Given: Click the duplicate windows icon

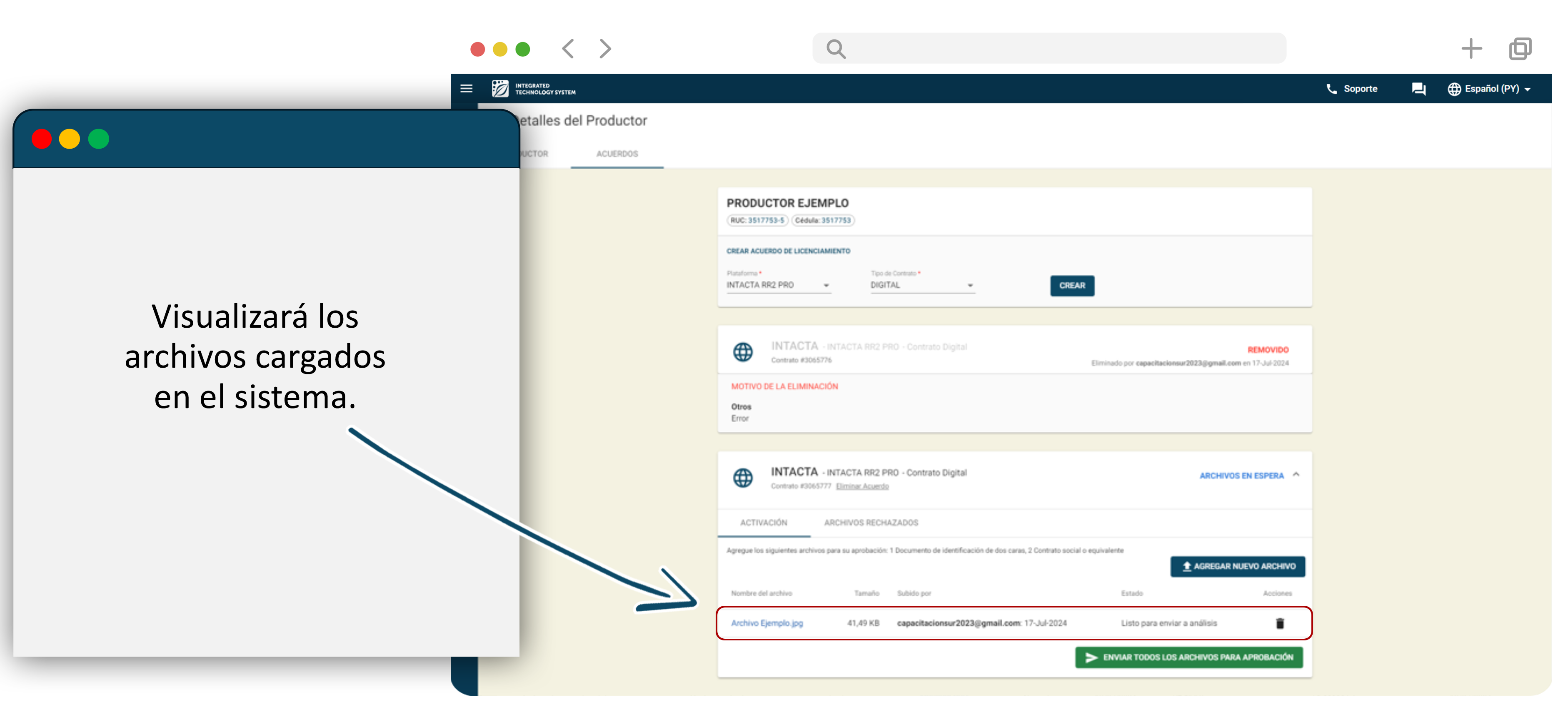Looking at the screenshot, I should pos(1520,49).
